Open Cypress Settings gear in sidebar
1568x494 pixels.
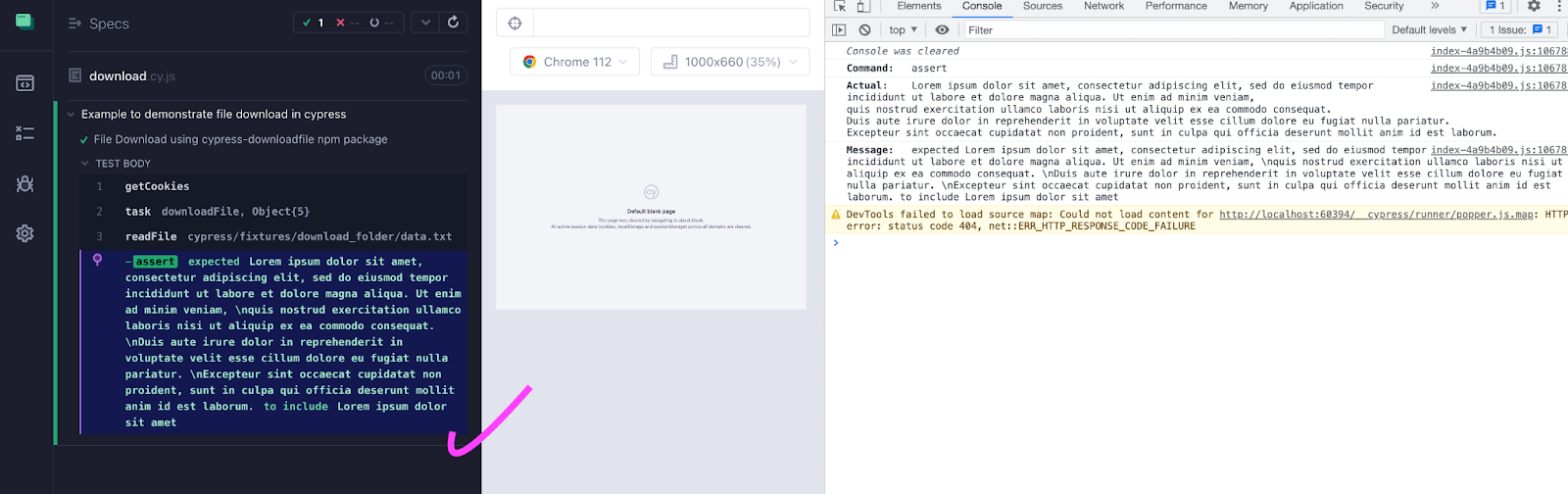pos(24,233)
